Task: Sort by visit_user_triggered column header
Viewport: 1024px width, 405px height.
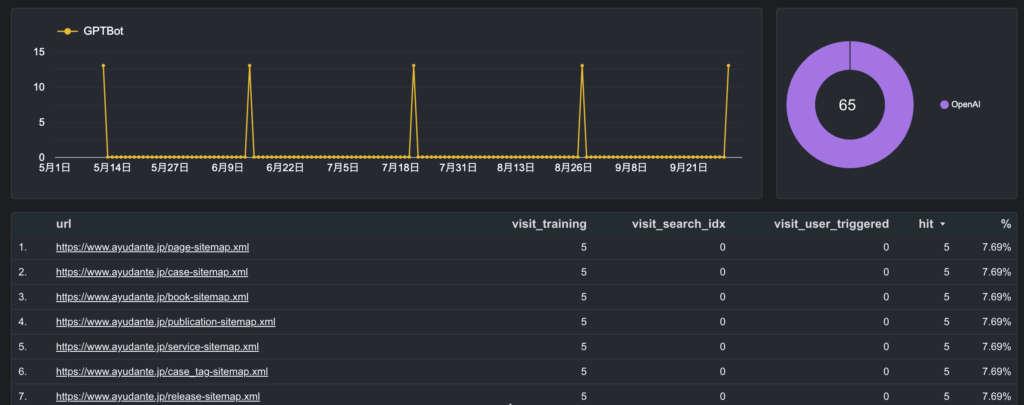Action: click(831, 224)
